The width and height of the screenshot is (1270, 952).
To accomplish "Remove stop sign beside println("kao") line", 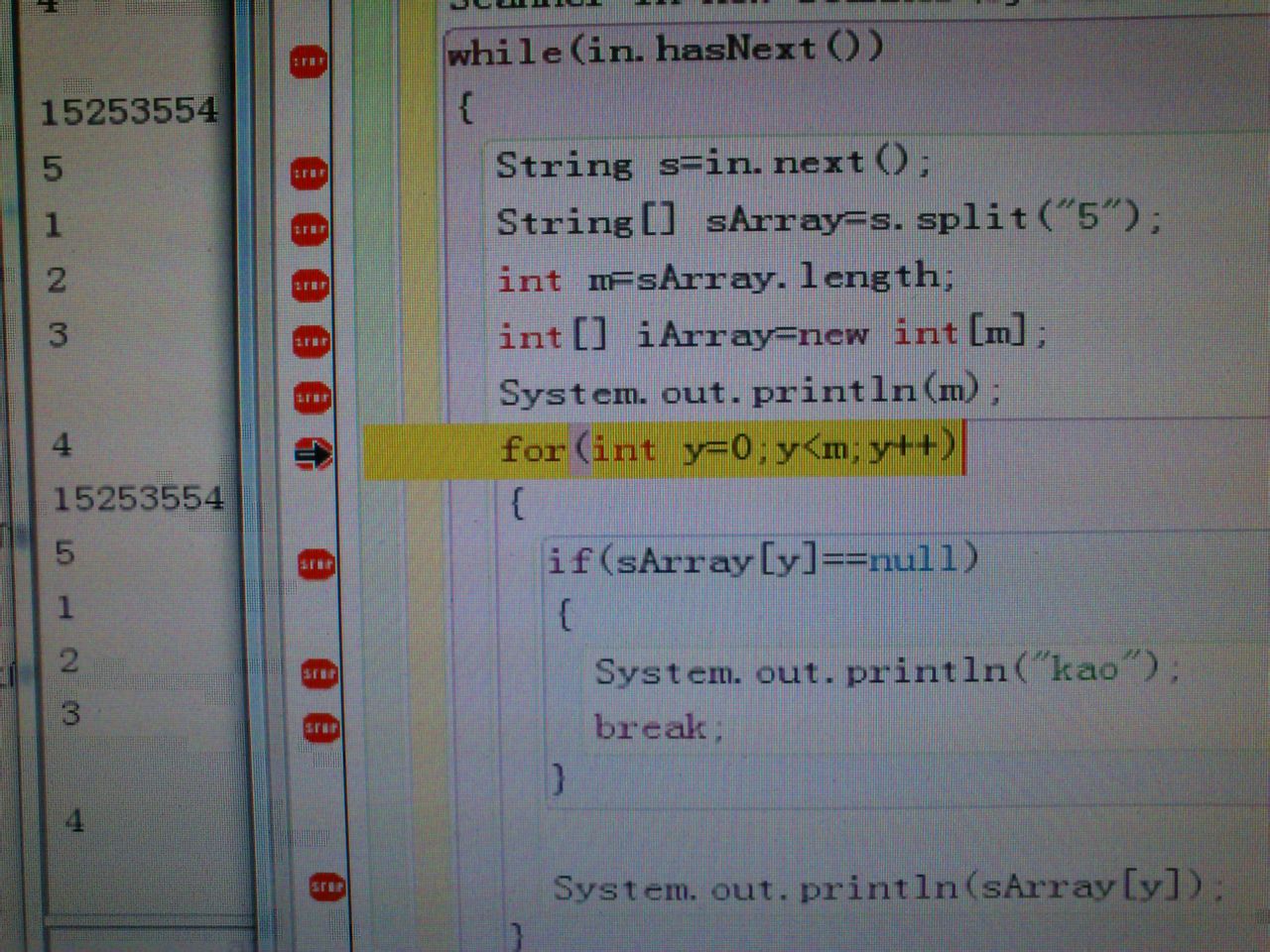I will pyautogui.click(x=319, y=674).
